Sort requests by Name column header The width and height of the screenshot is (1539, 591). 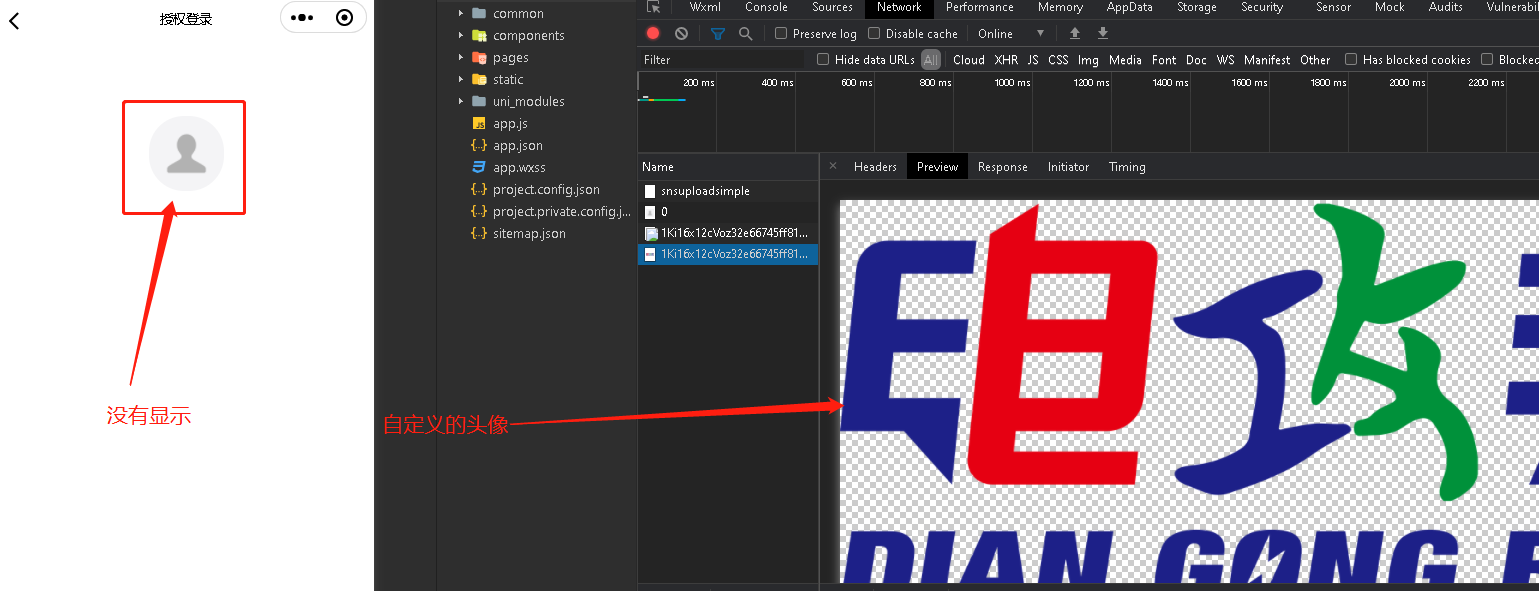[728, 167]
